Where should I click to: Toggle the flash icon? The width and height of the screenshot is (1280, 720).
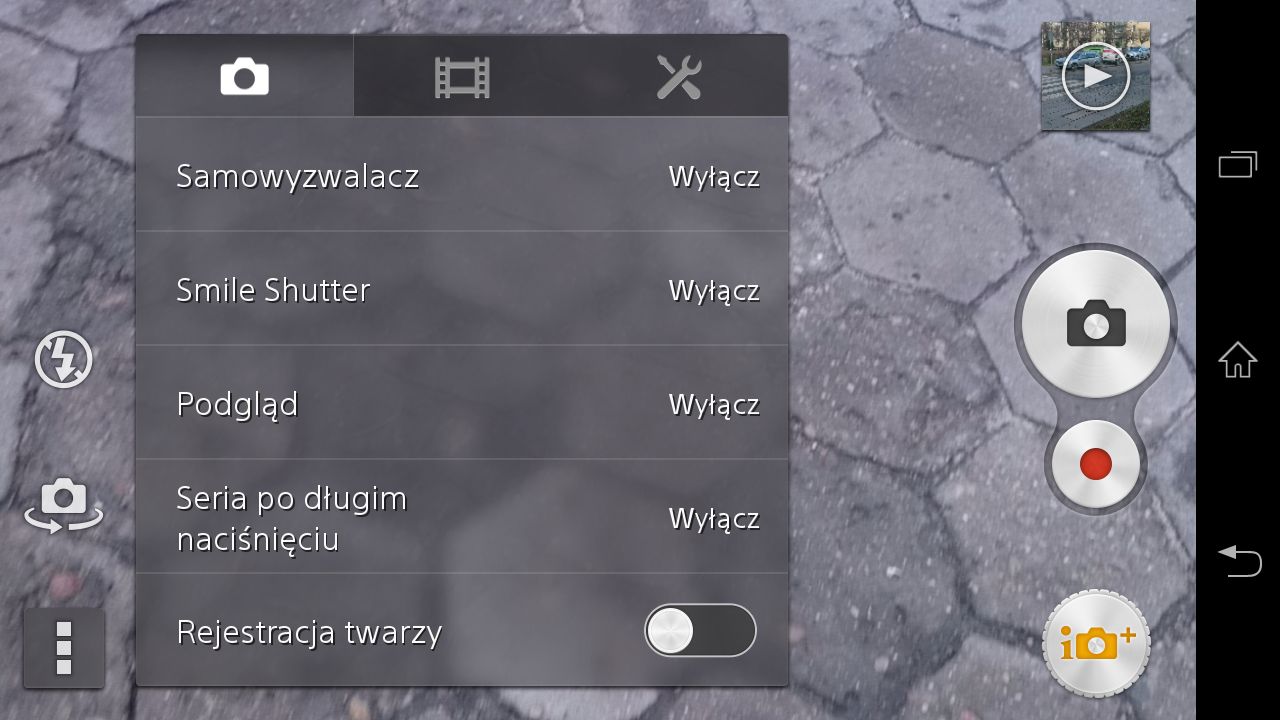click(64, 360)
